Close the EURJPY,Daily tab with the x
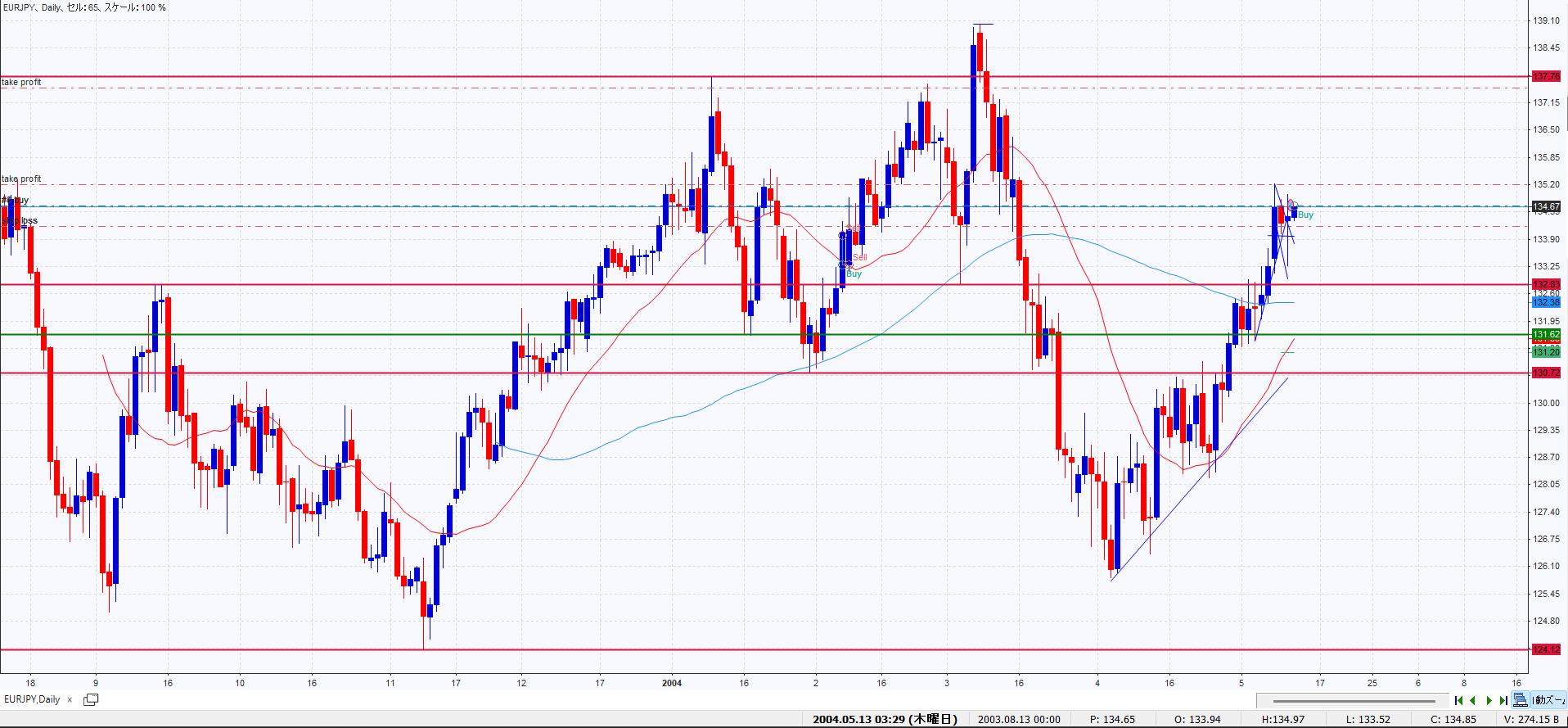 [70, 699]
